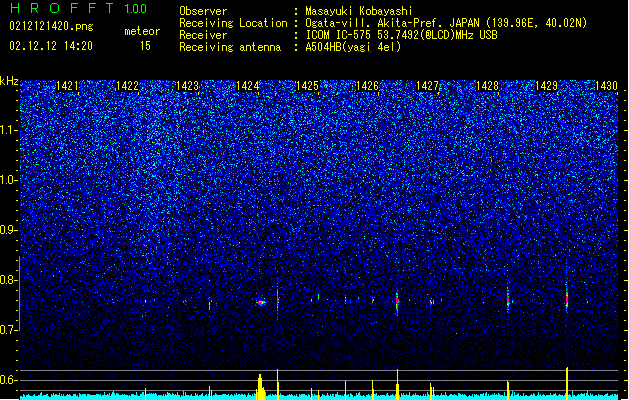The image size is (629, 400).
Task: Click the 'Receiving antenna' label
Action: tap(230, 47)
